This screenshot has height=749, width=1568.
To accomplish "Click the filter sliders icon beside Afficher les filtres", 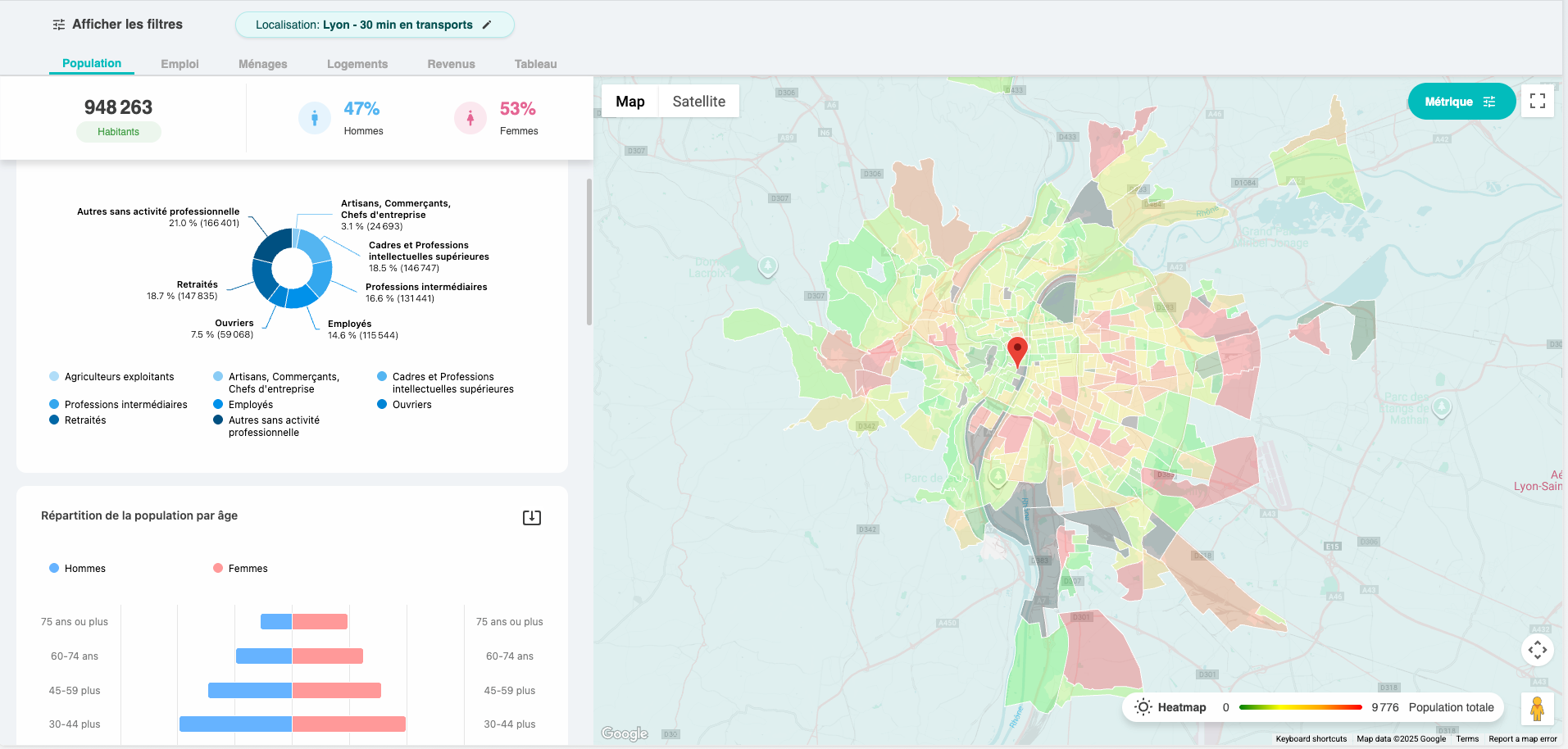I will (59, 25).
